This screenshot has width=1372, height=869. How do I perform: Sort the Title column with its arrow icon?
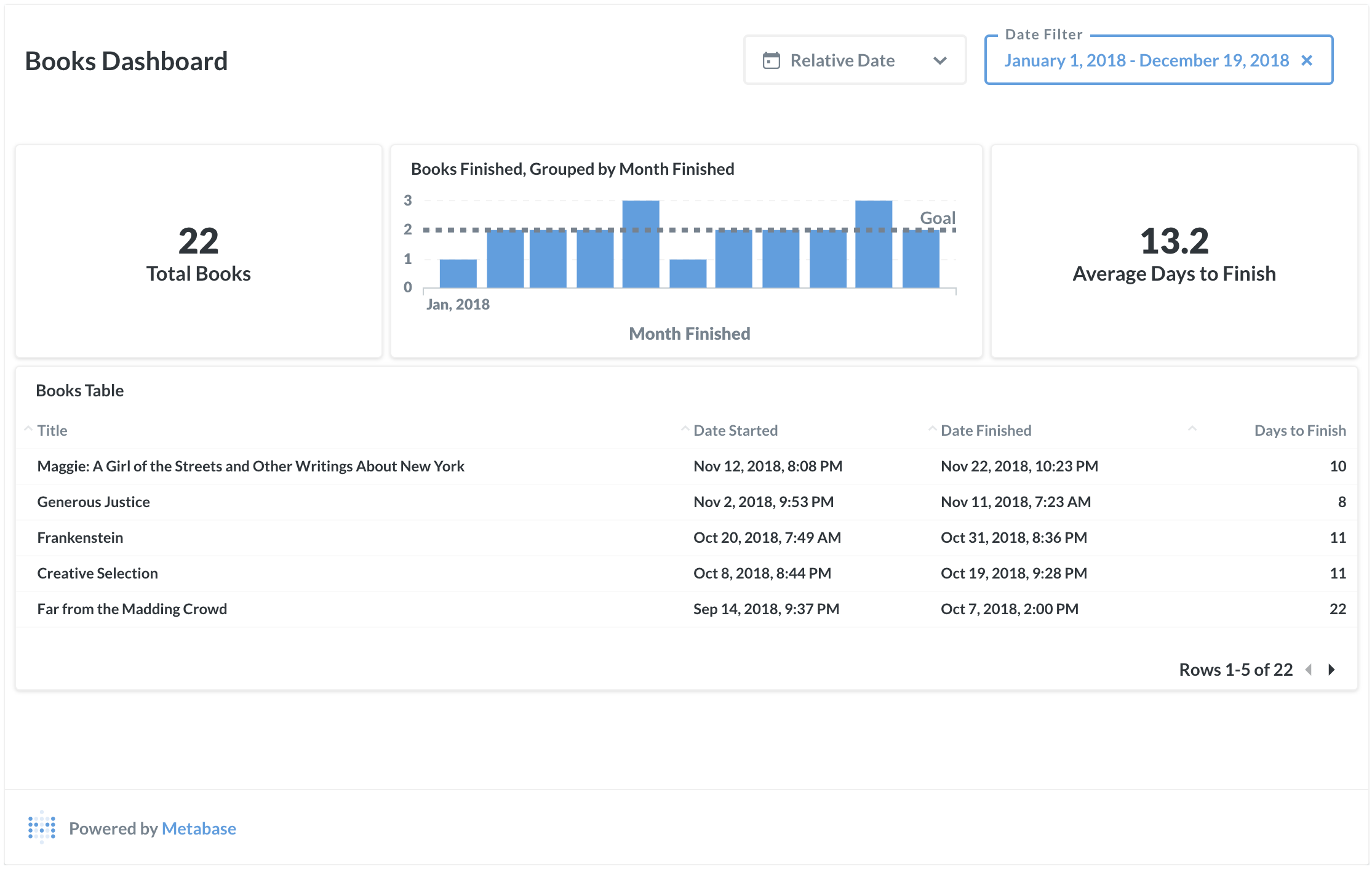click(x=27, y=428)
